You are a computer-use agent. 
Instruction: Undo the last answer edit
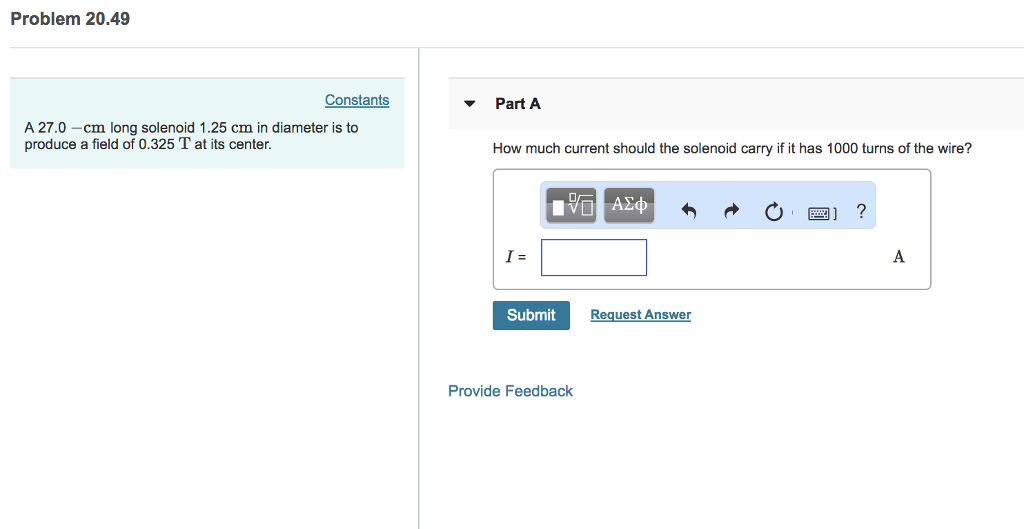pyautogui.click(x=689, y=211)
